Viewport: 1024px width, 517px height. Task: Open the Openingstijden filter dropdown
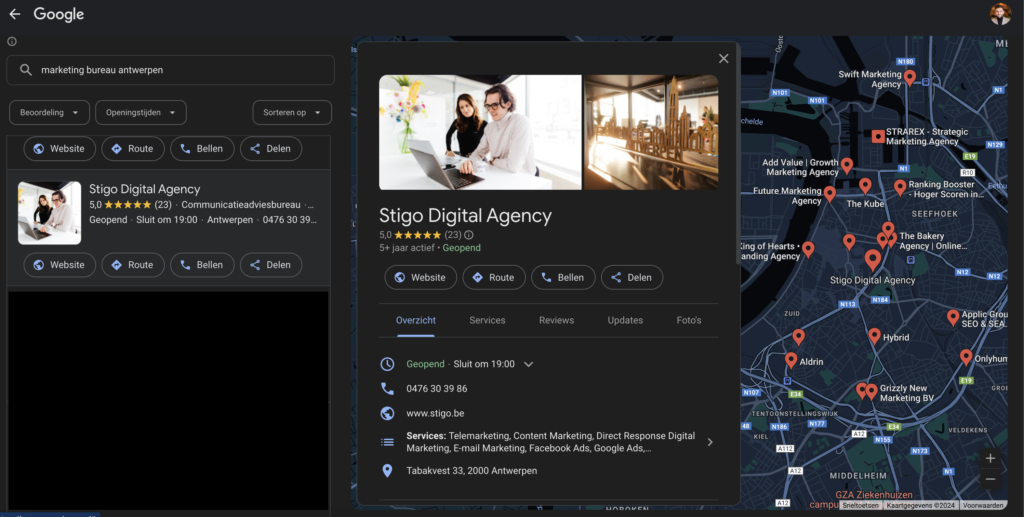point(141,112)
